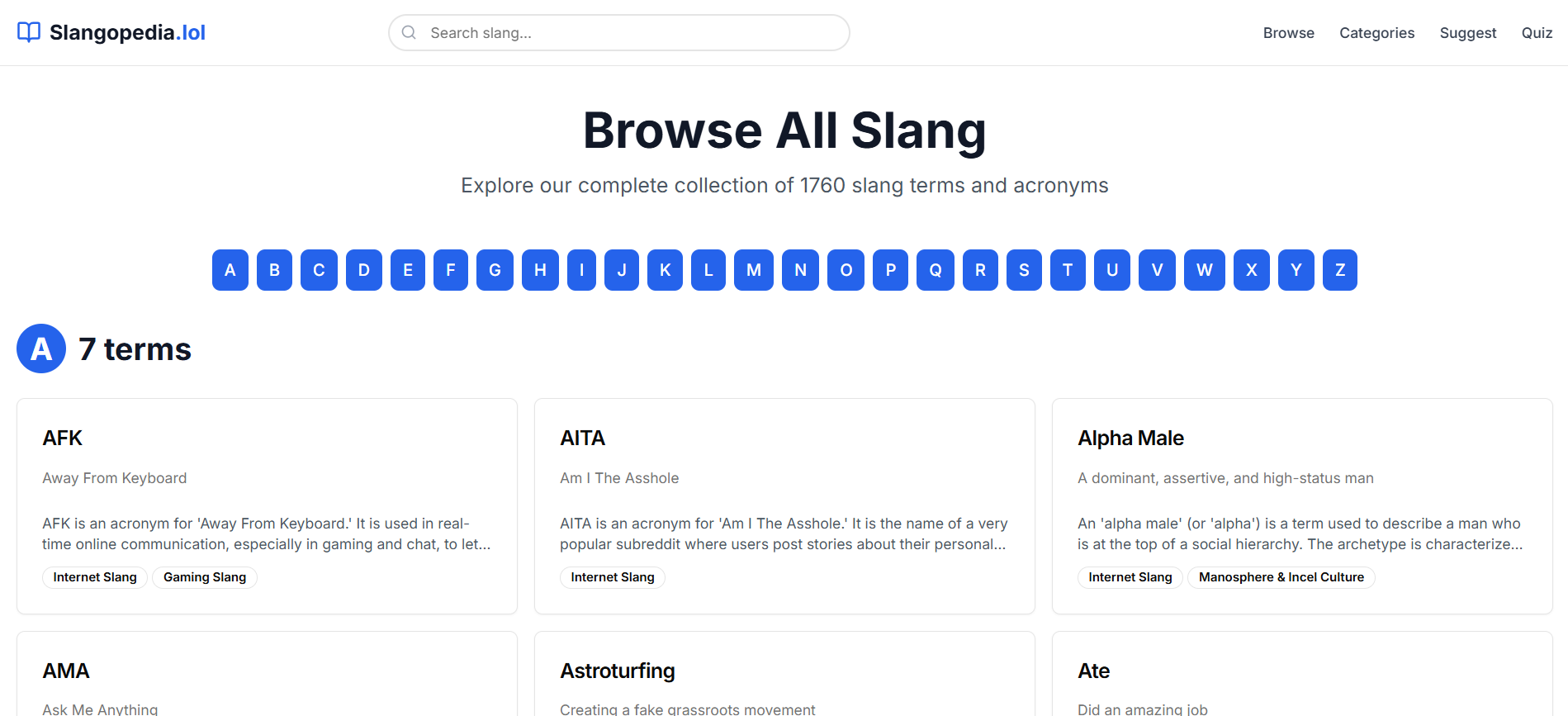Select the Manosphere & Incel Culture tag
The width and height of the screenshot is (1568, 716).
(1281, 577)
